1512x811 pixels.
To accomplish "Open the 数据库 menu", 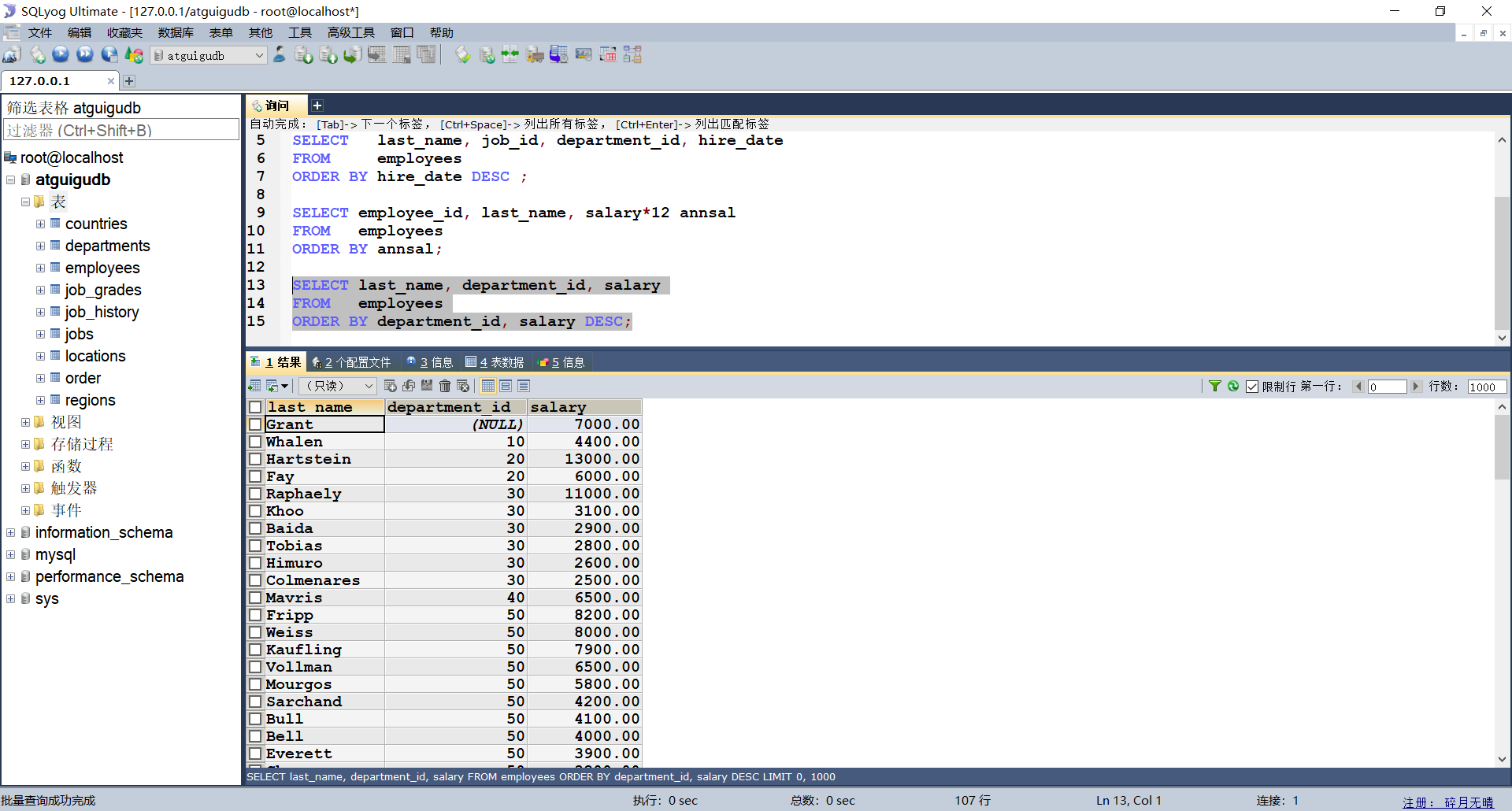I will click(175, 32).
